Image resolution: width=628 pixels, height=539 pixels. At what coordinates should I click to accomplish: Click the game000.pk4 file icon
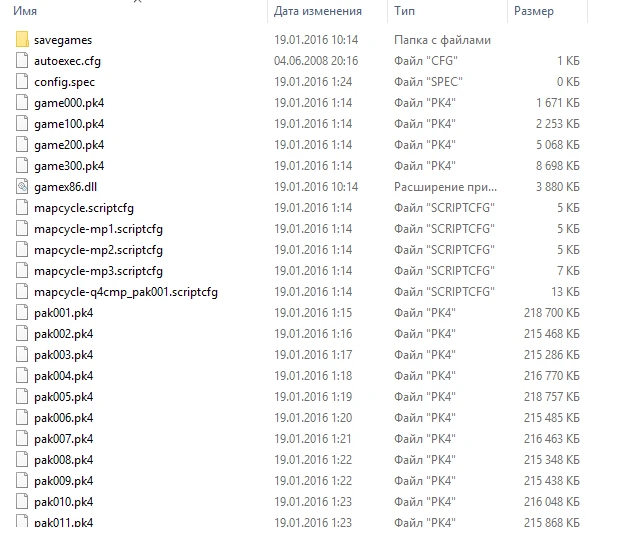(22, 103)
